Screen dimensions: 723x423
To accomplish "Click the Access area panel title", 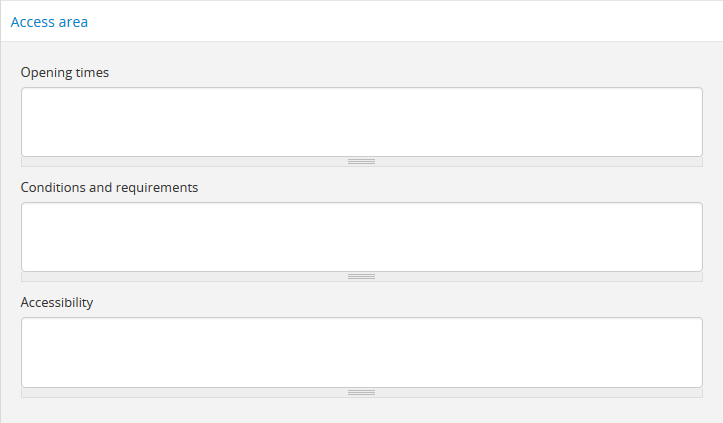I will [49, 22].
